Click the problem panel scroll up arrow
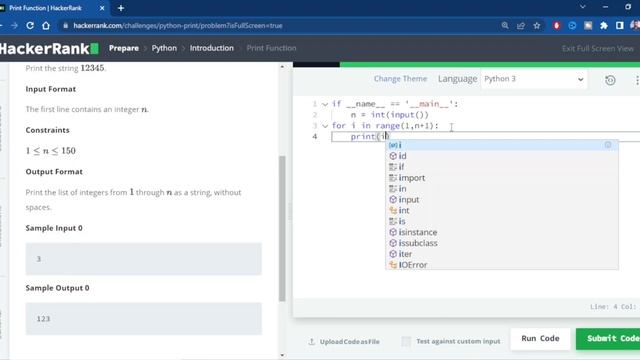Screen dimensions: 640x360 click(282, 67)
